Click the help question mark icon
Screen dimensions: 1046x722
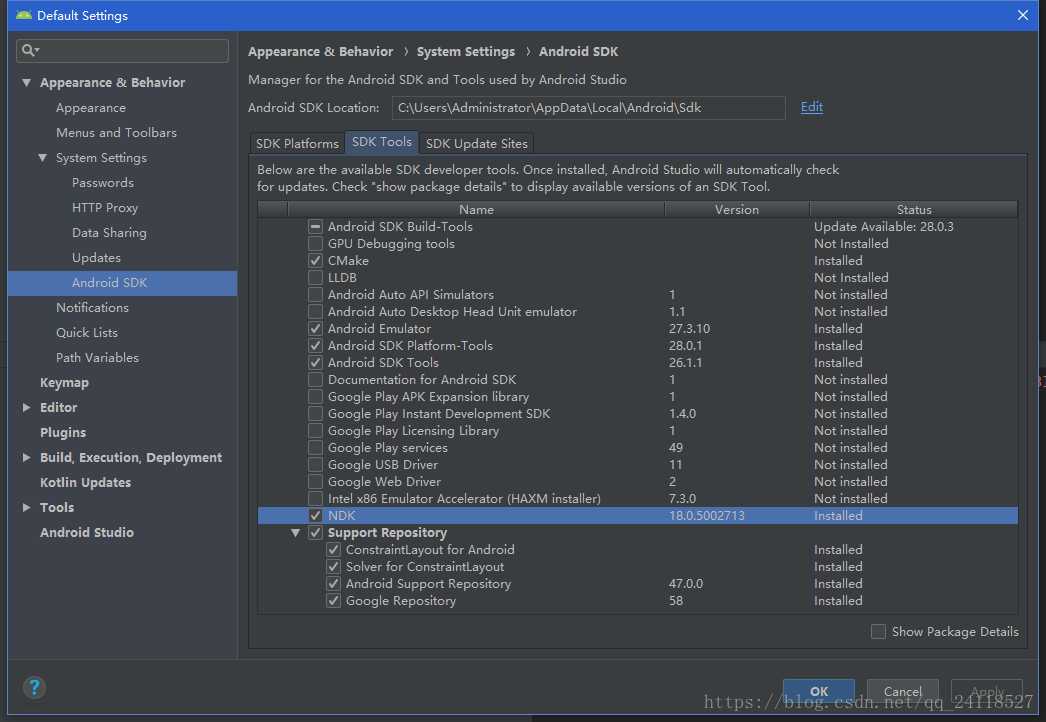tap(34, 687)
